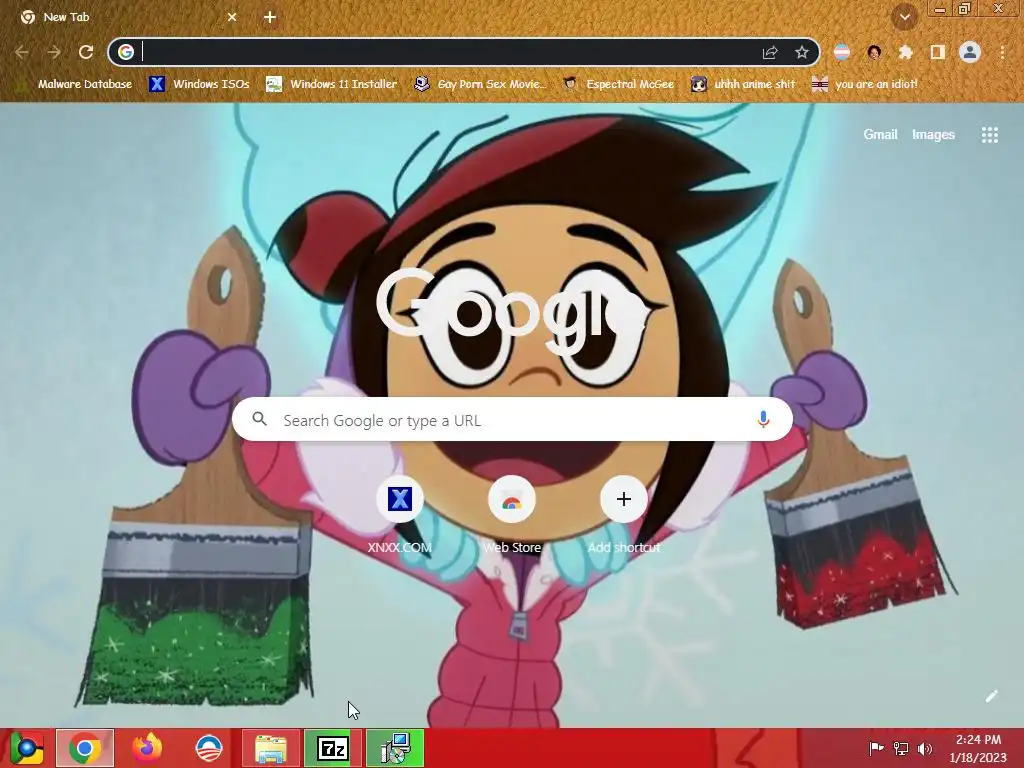Open the tab search dropdown arrow
1024x768 pixels.
click(905, 18)
